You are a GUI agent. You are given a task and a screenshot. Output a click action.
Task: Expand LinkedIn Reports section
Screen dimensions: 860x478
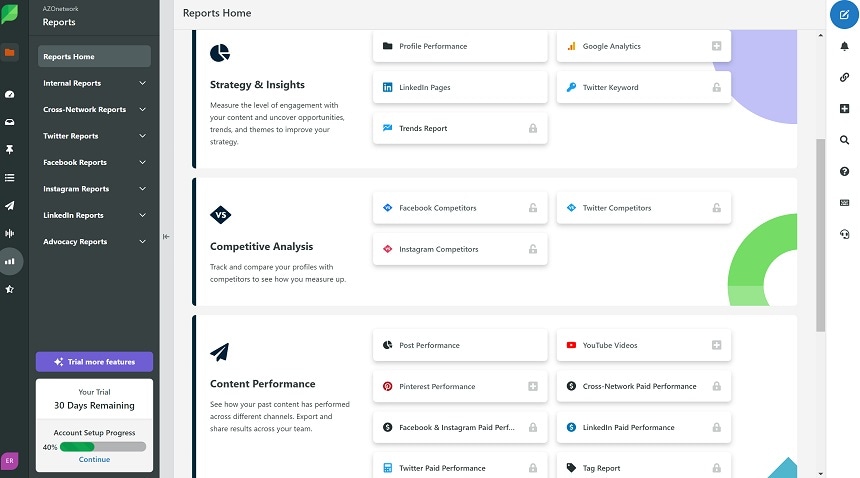[x=94, y=215]
